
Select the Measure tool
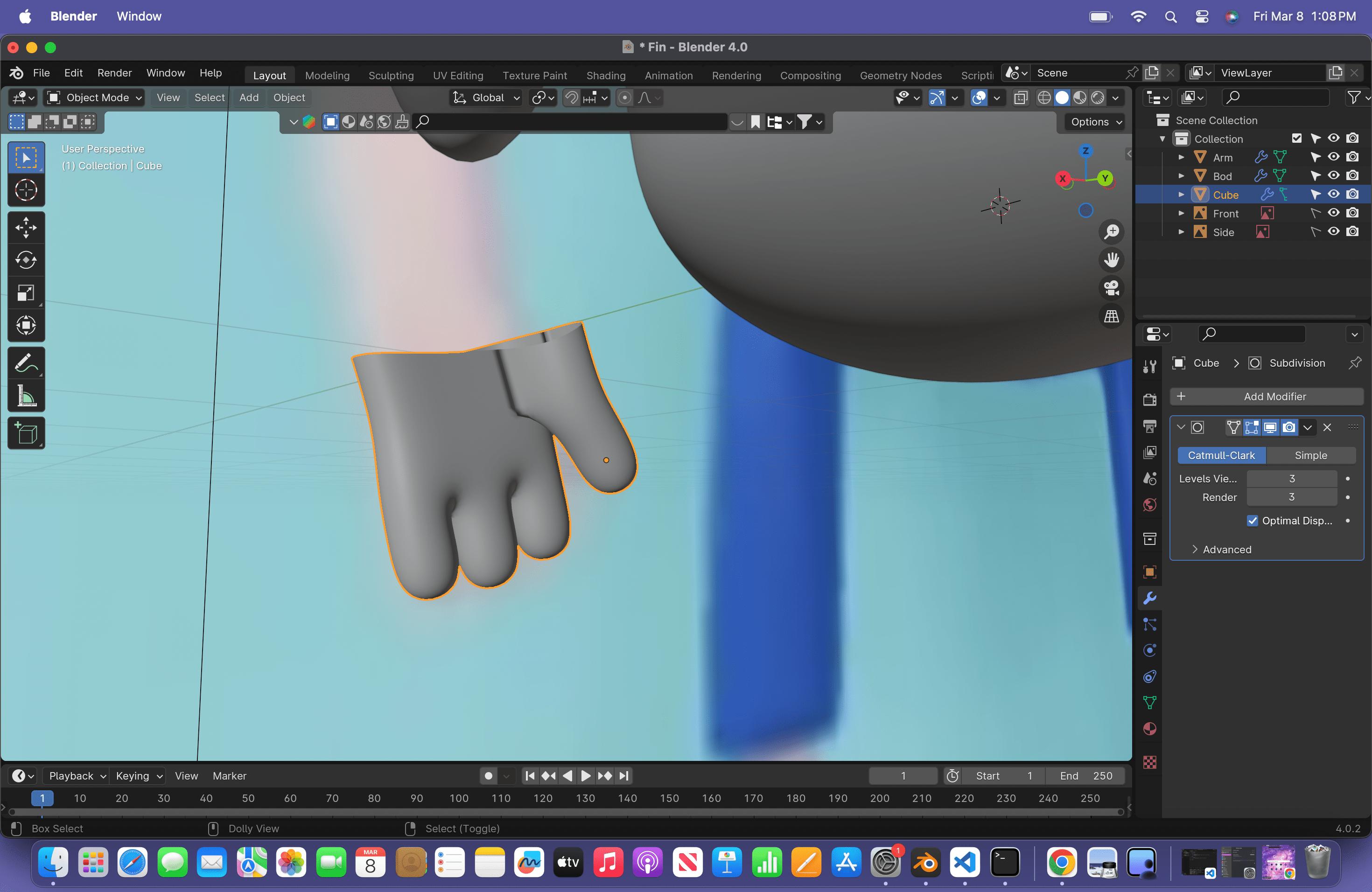point(26,396)
